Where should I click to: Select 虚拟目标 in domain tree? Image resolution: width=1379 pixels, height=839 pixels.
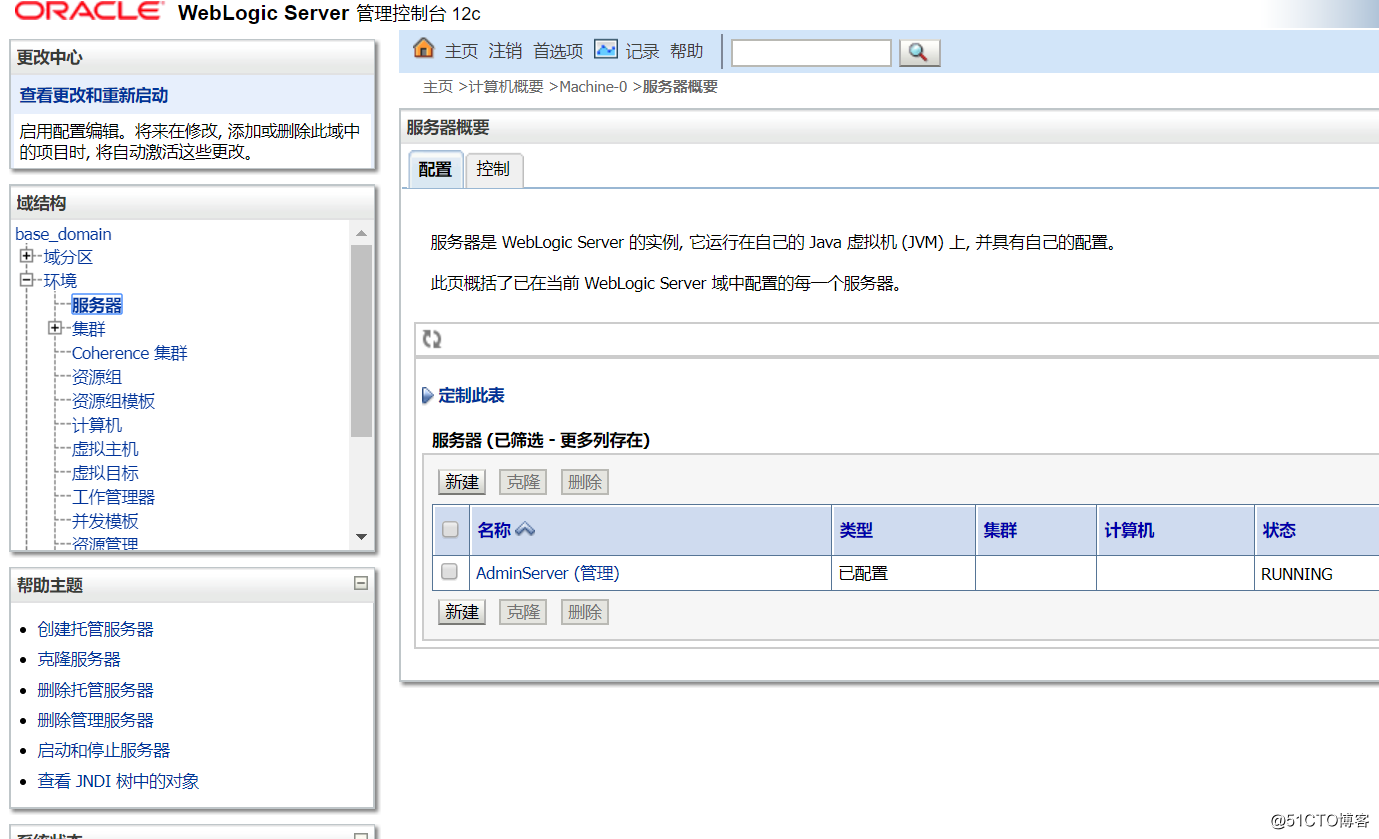click(106, 473)
